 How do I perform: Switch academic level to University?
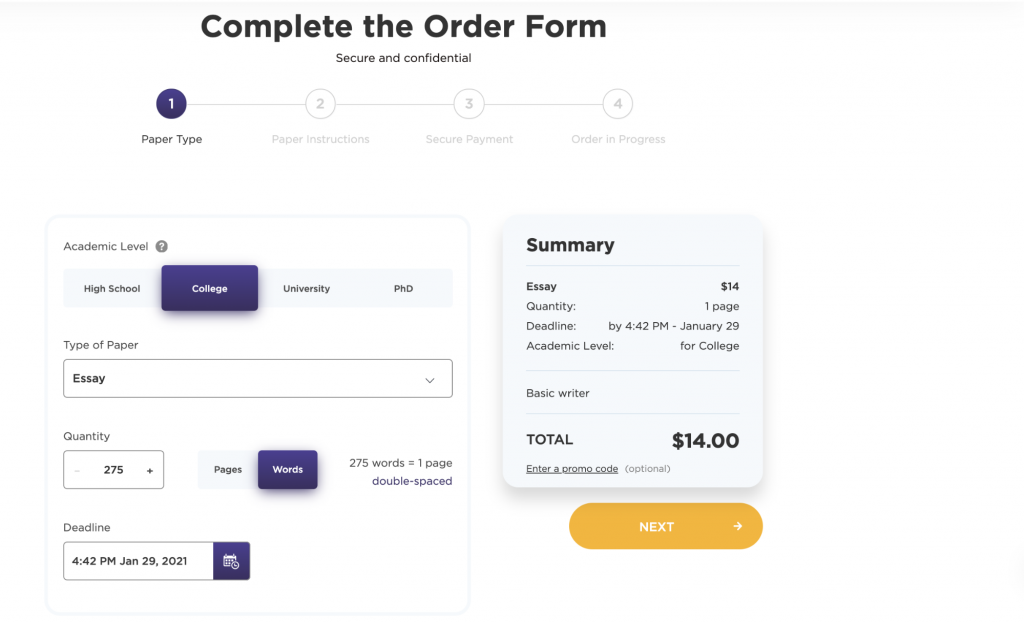306,288
